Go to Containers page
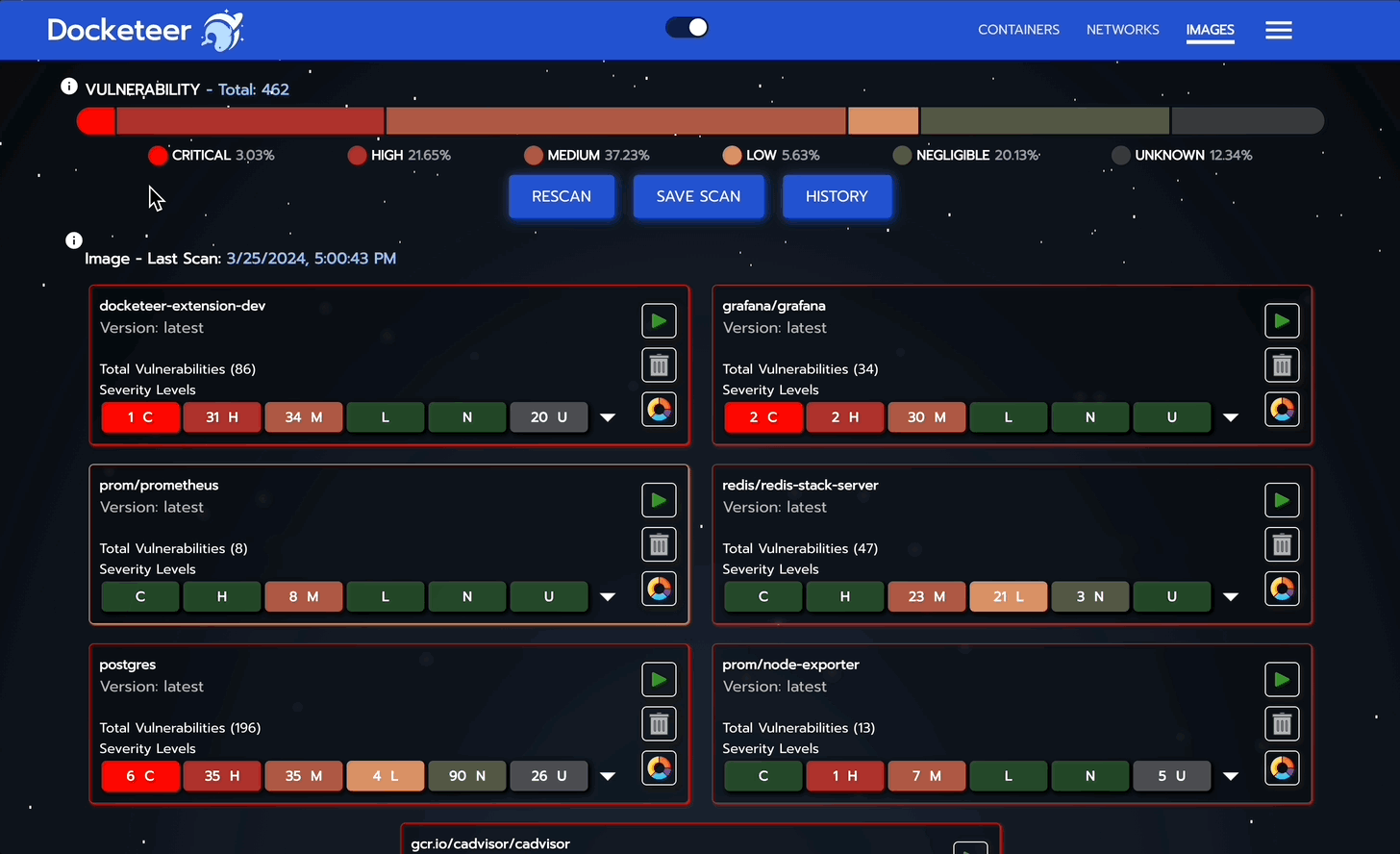Screen dimensions: 1400x854 (1018, 30)
